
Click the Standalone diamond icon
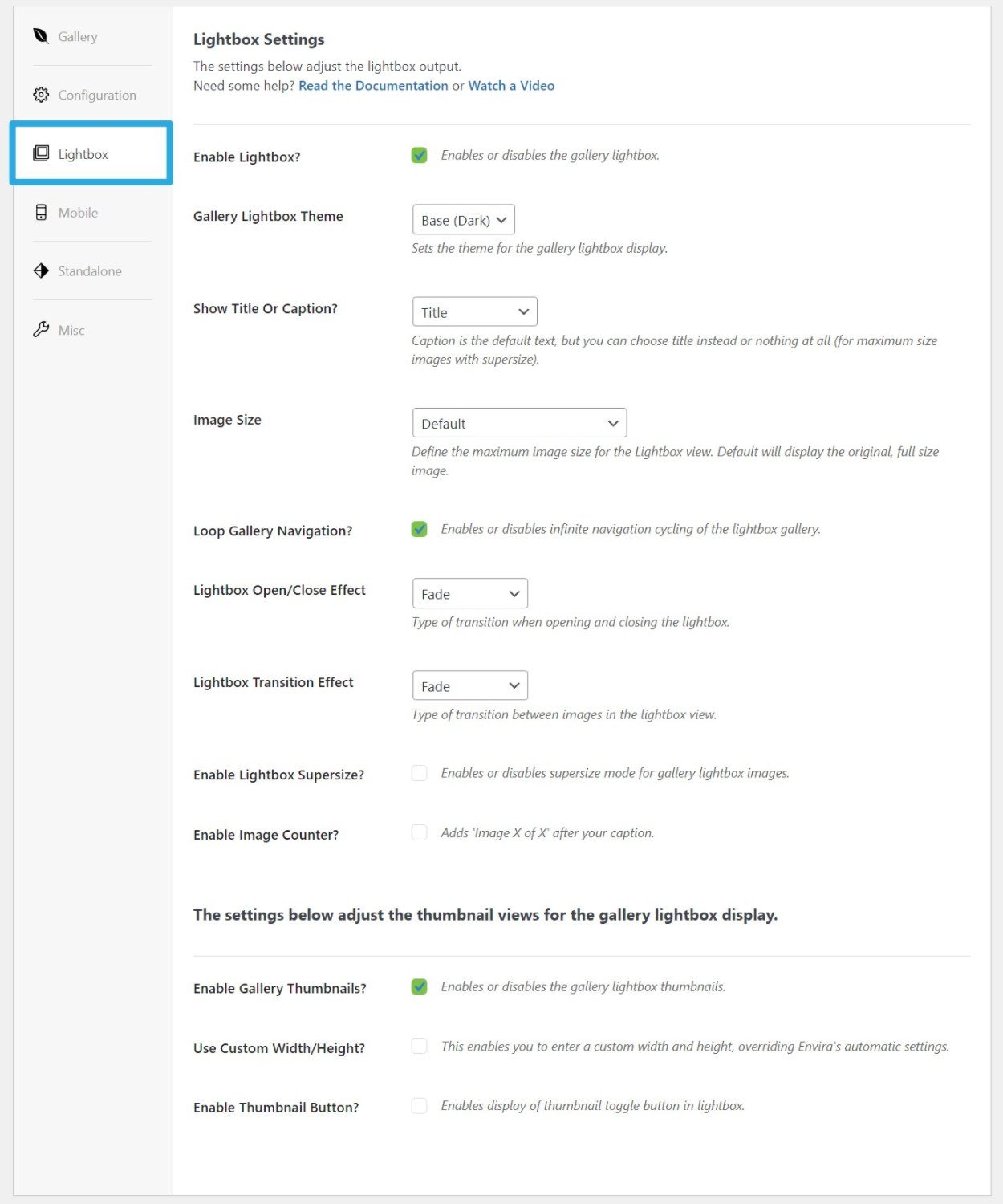41,270
